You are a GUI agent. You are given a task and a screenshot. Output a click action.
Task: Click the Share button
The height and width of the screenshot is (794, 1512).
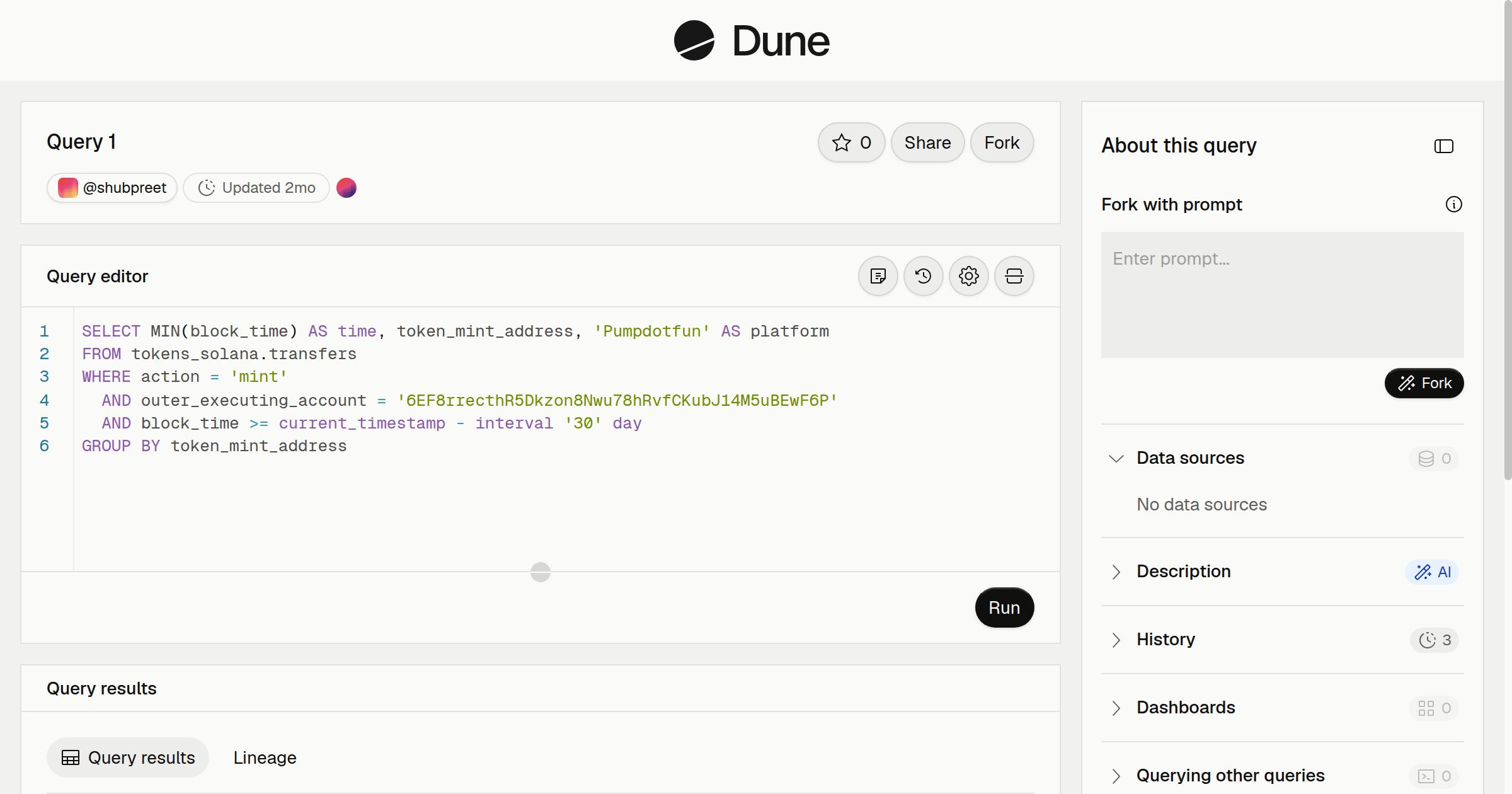click(927, 143)
